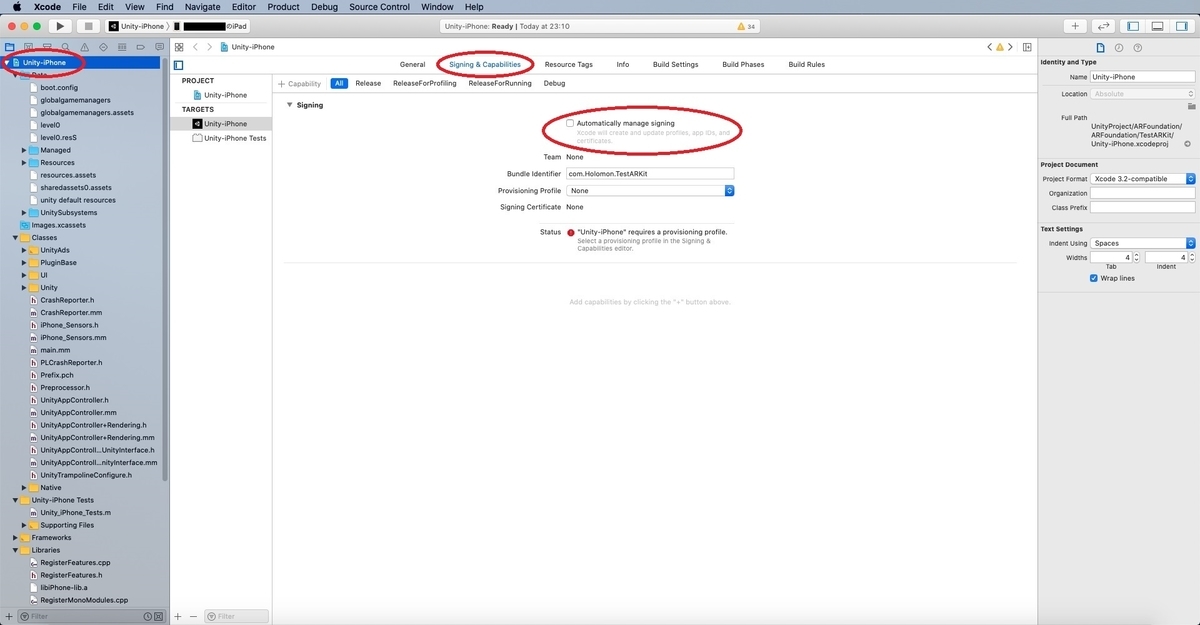This screenshot has height=625, width=1200.
Task: Open the Find navigator magnifier icon
Action: coord(65,47)
